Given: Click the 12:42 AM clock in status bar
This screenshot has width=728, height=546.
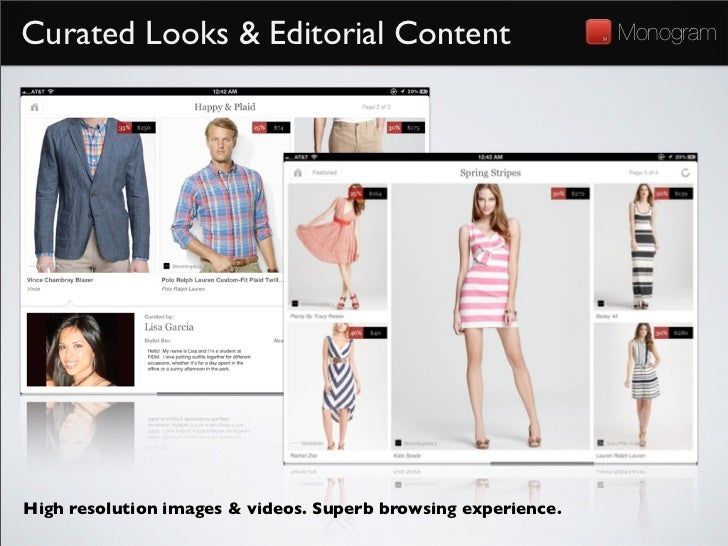Looking at the screenshot, I should 225,91.
